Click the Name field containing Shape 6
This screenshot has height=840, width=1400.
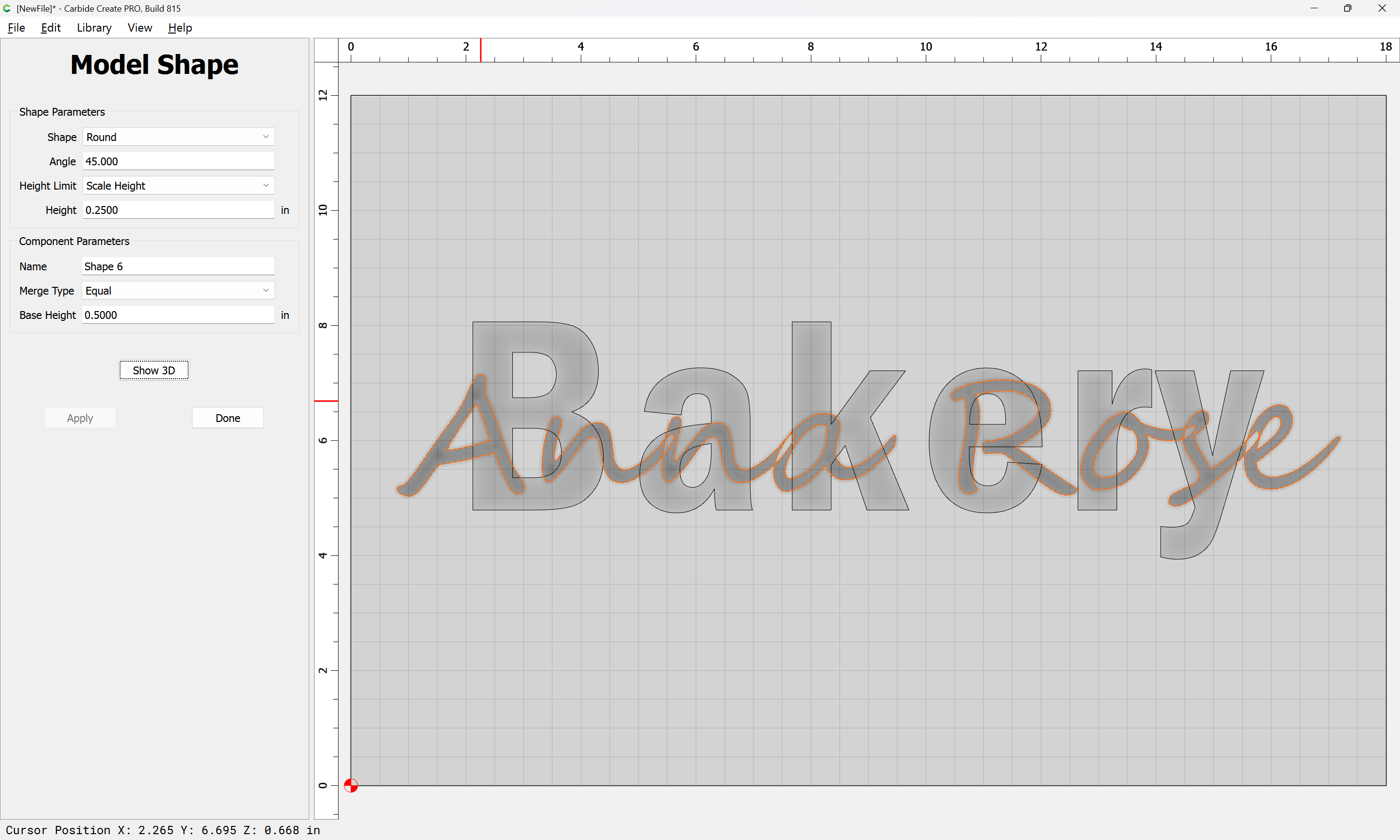click(178, 266)
